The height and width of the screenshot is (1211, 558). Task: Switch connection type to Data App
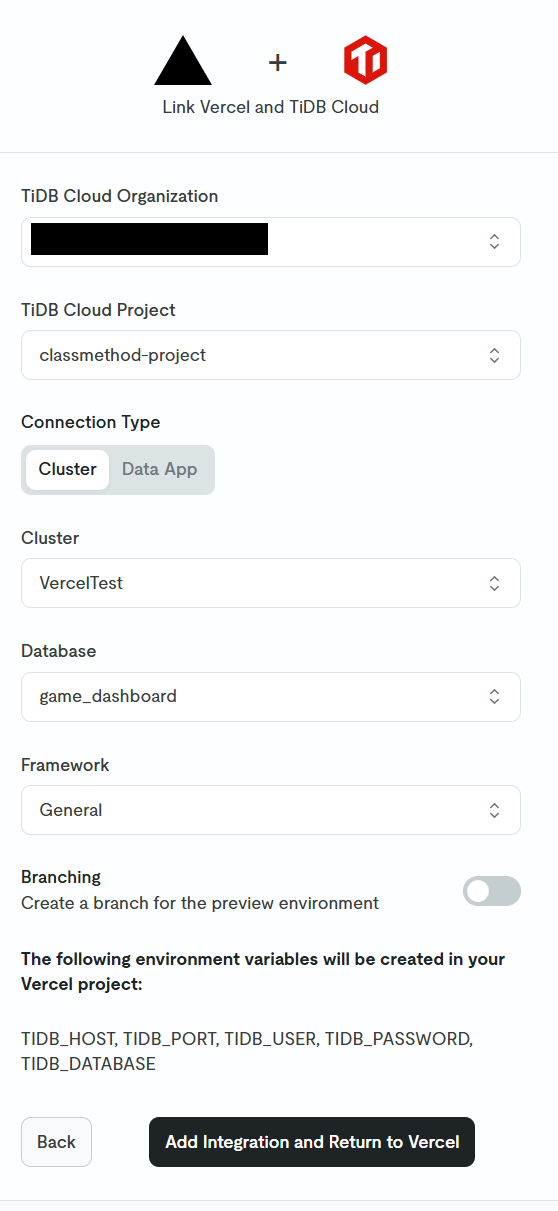(160, 469)
